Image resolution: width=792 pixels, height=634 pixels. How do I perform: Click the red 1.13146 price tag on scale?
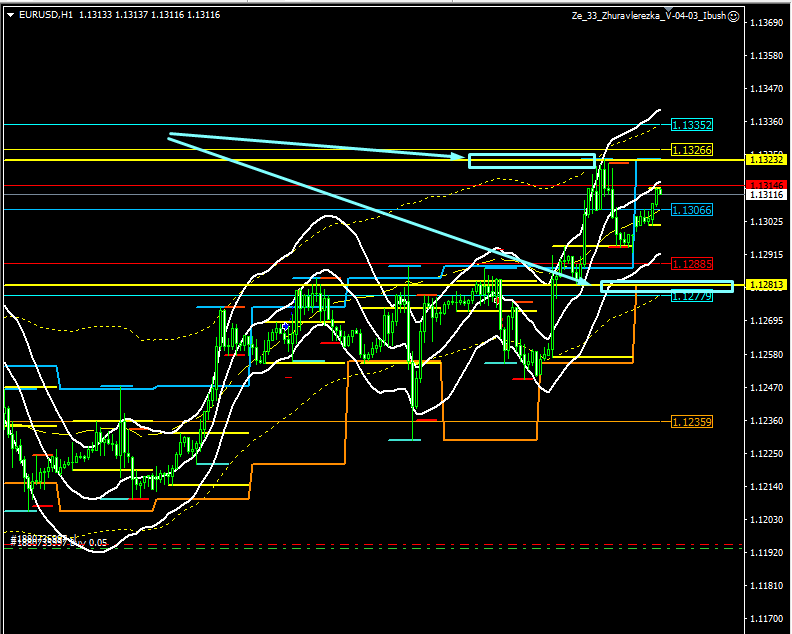point(766,185)
